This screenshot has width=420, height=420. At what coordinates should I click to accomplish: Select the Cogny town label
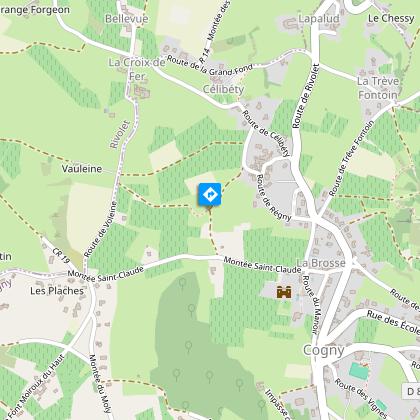point(324,350)
